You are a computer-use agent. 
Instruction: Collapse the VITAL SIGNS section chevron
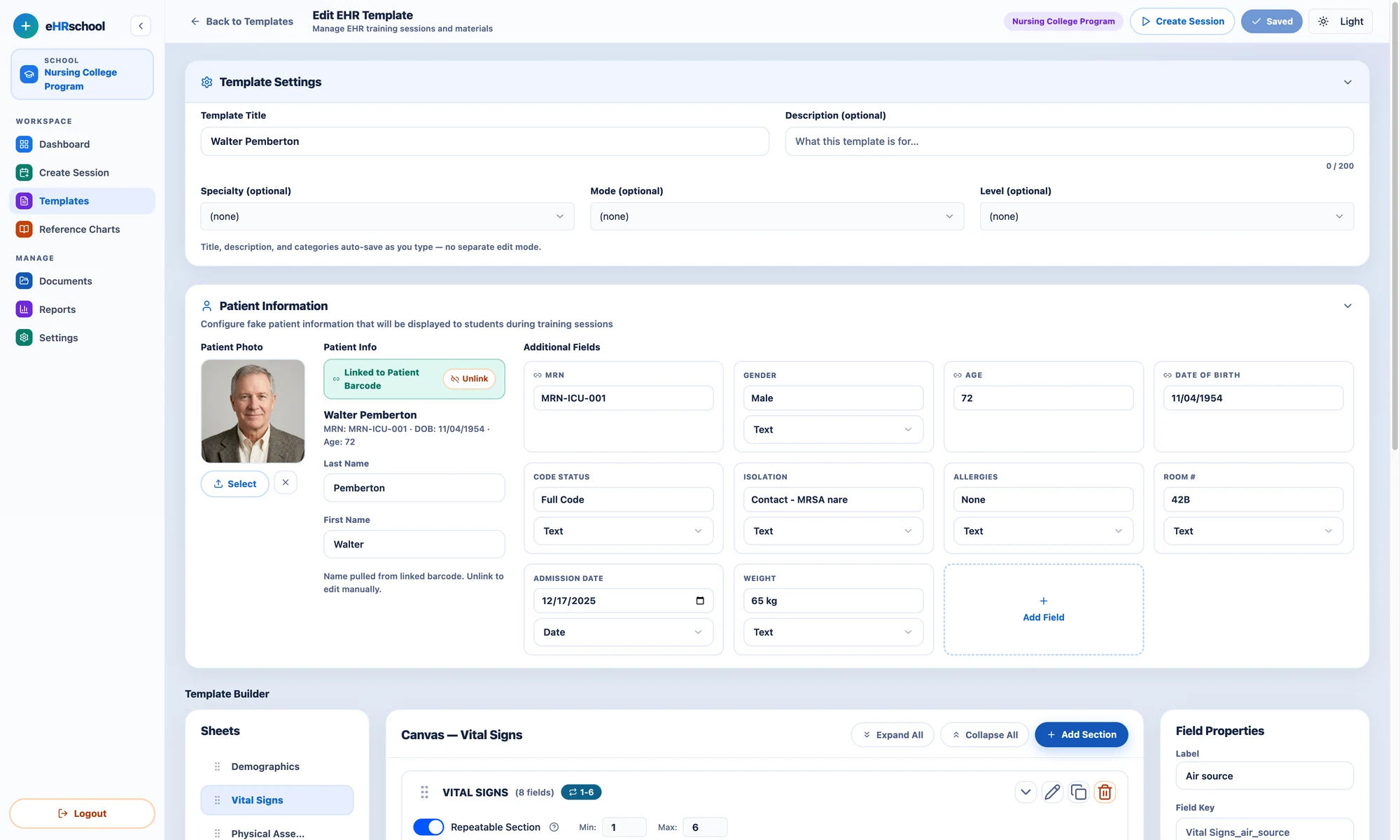click(x=1025, y=792)
